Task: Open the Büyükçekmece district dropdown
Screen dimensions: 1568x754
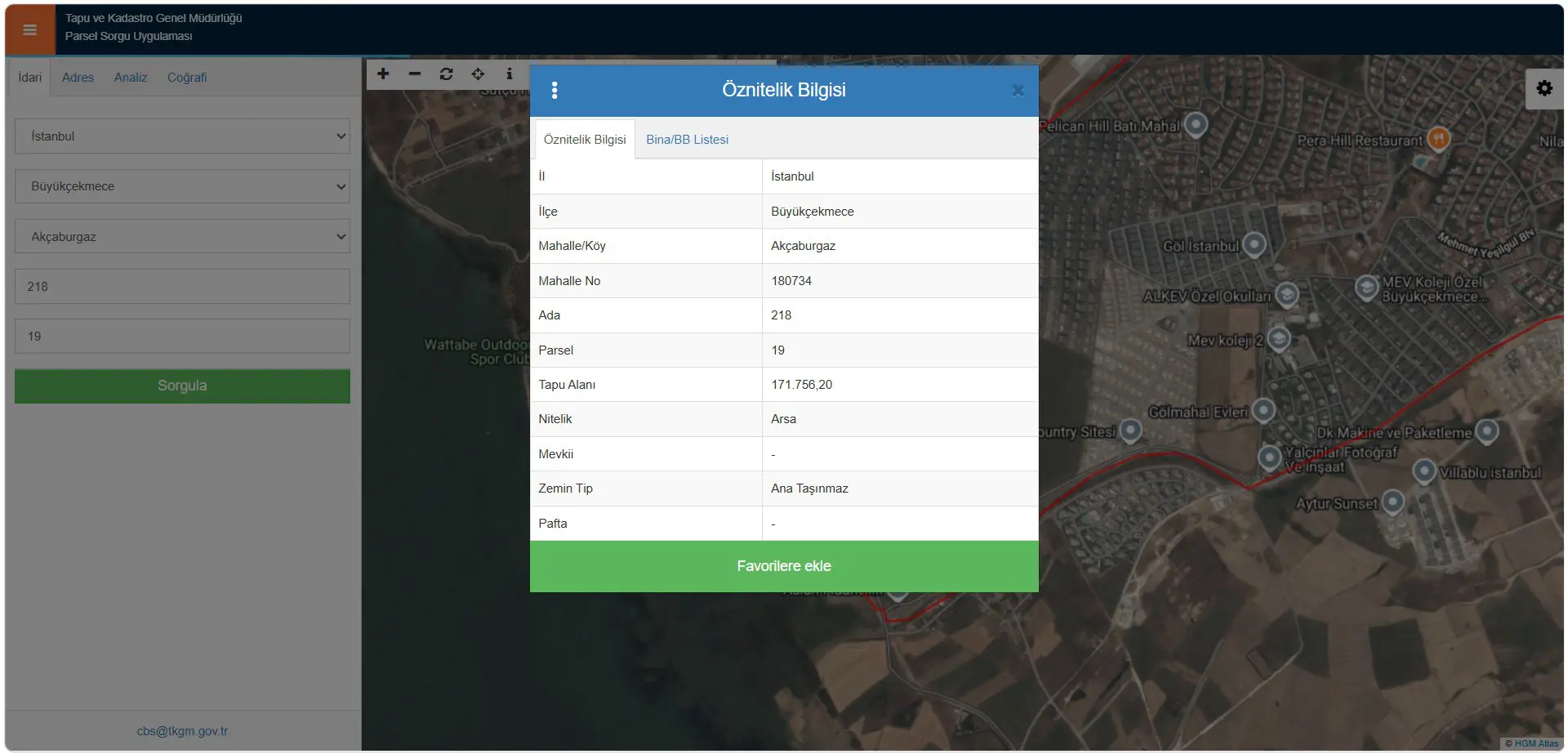Action: 182,186
